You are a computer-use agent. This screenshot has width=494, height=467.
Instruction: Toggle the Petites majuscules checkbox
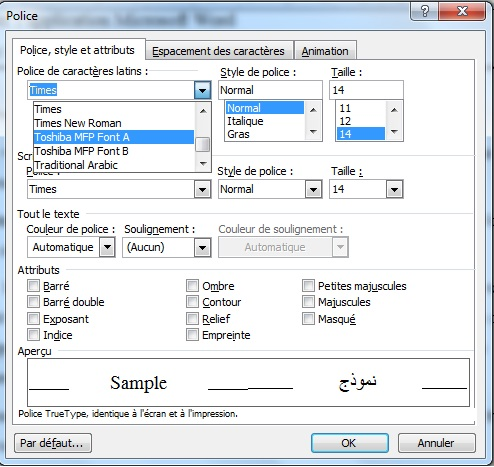[x=308, y=286]
